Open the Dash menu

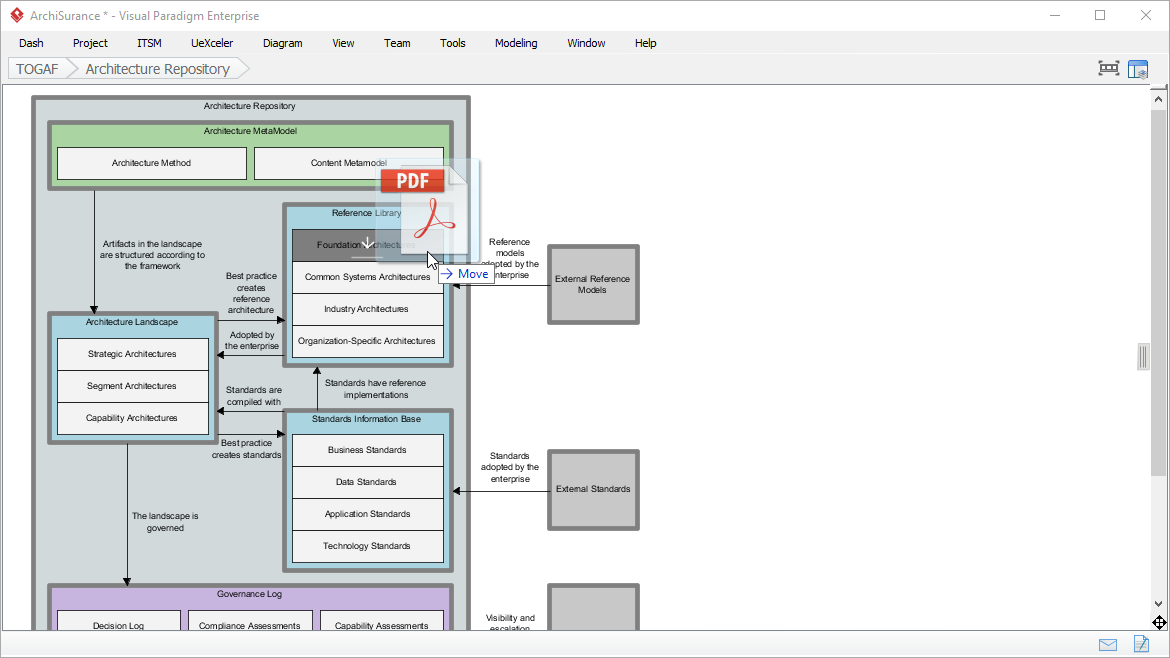click(31, 43)
